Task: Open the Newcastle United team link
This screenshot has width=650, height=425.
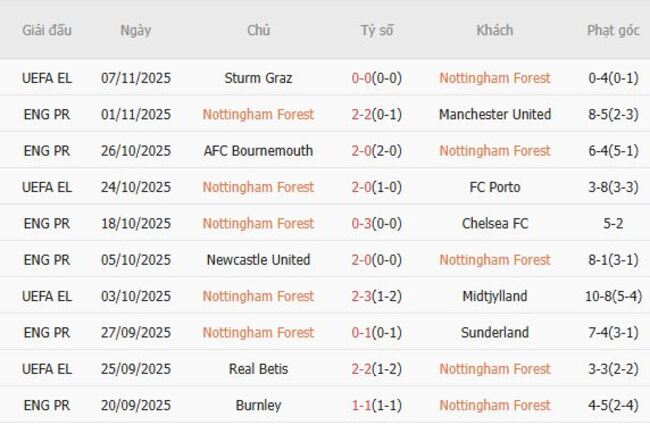Action: click(x=258, y=260)
